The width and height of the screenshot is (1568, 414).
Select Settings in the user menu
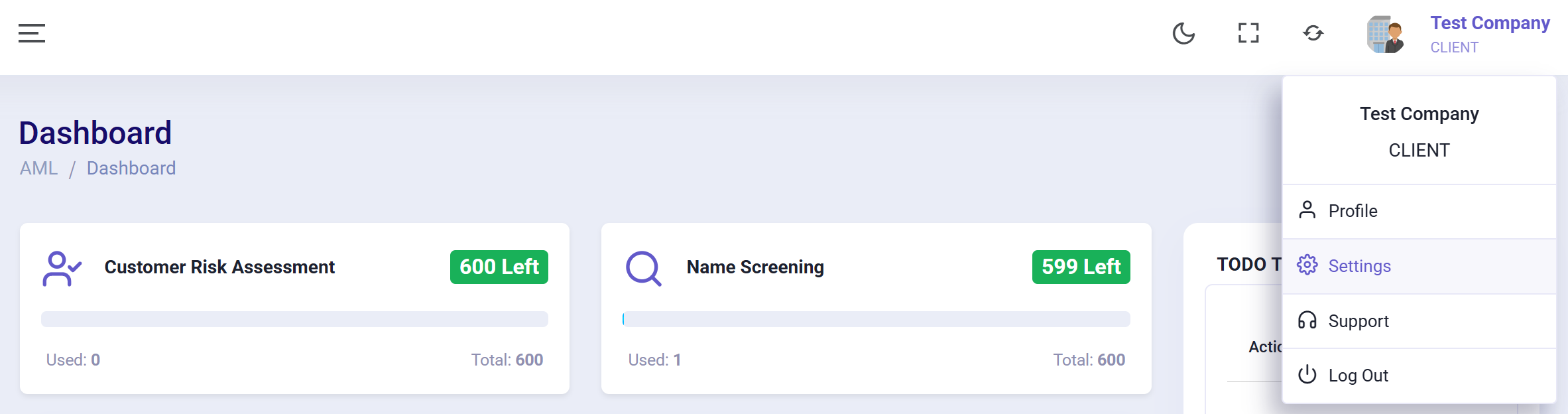pos(1419,266)
